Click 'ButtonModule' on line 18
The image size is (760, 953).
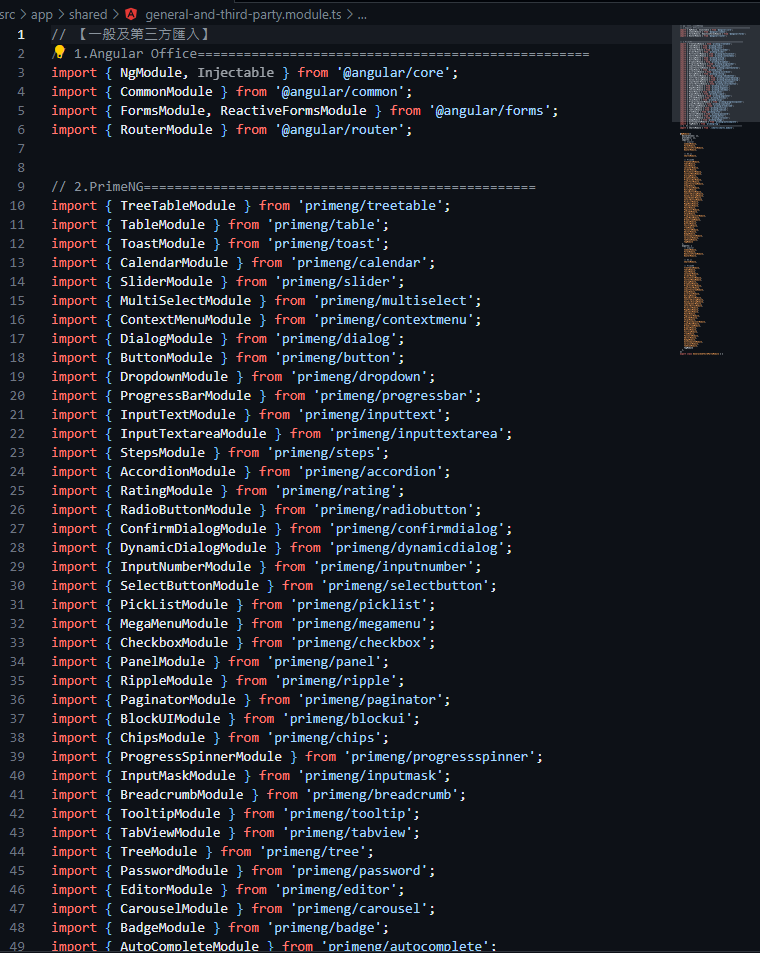[x=166, y=357]
